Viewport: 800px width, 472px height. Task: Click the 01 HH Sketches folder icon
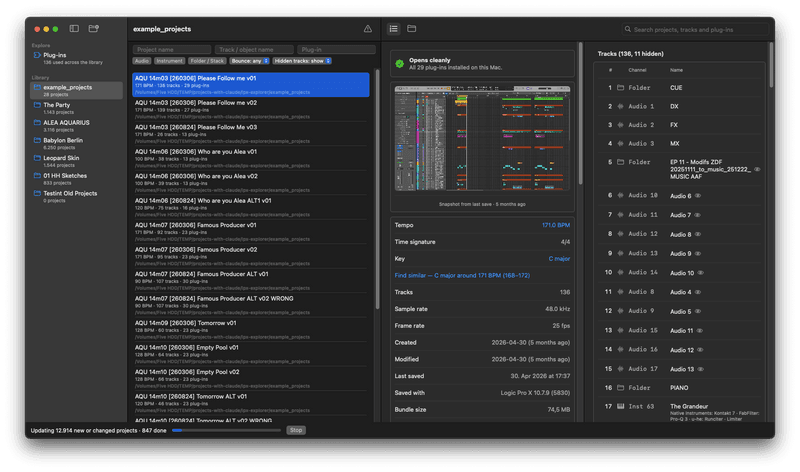tap(37, 176)
